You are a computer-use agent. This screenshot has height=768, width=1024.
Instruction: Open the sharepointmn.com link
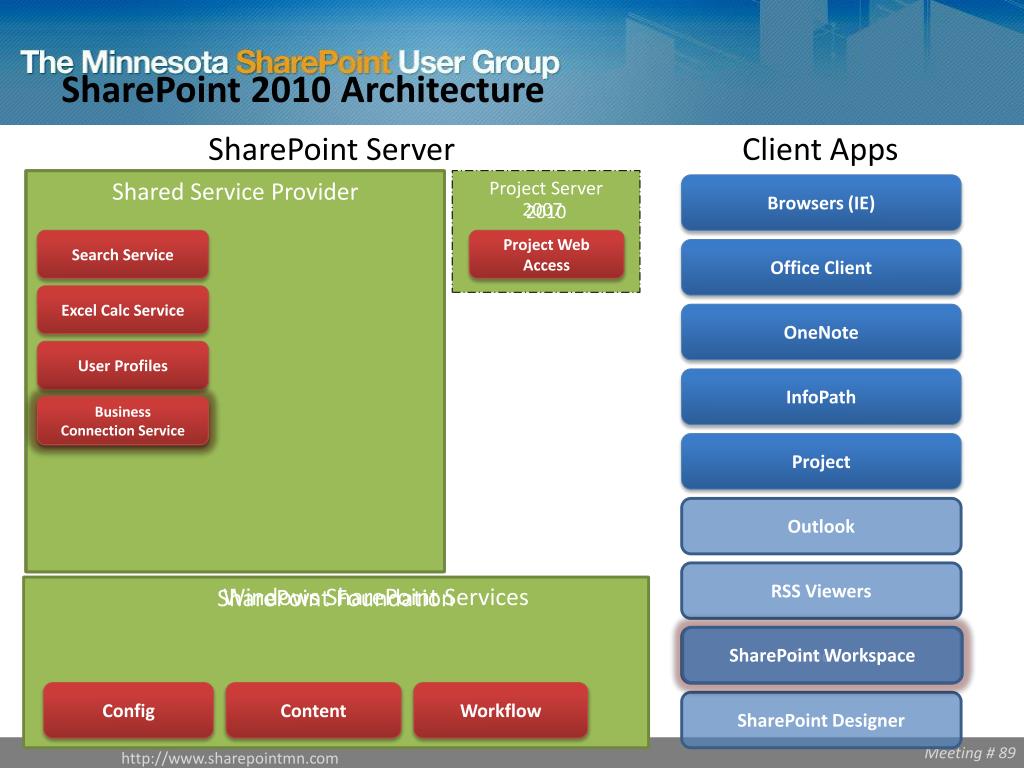(230, 758)
